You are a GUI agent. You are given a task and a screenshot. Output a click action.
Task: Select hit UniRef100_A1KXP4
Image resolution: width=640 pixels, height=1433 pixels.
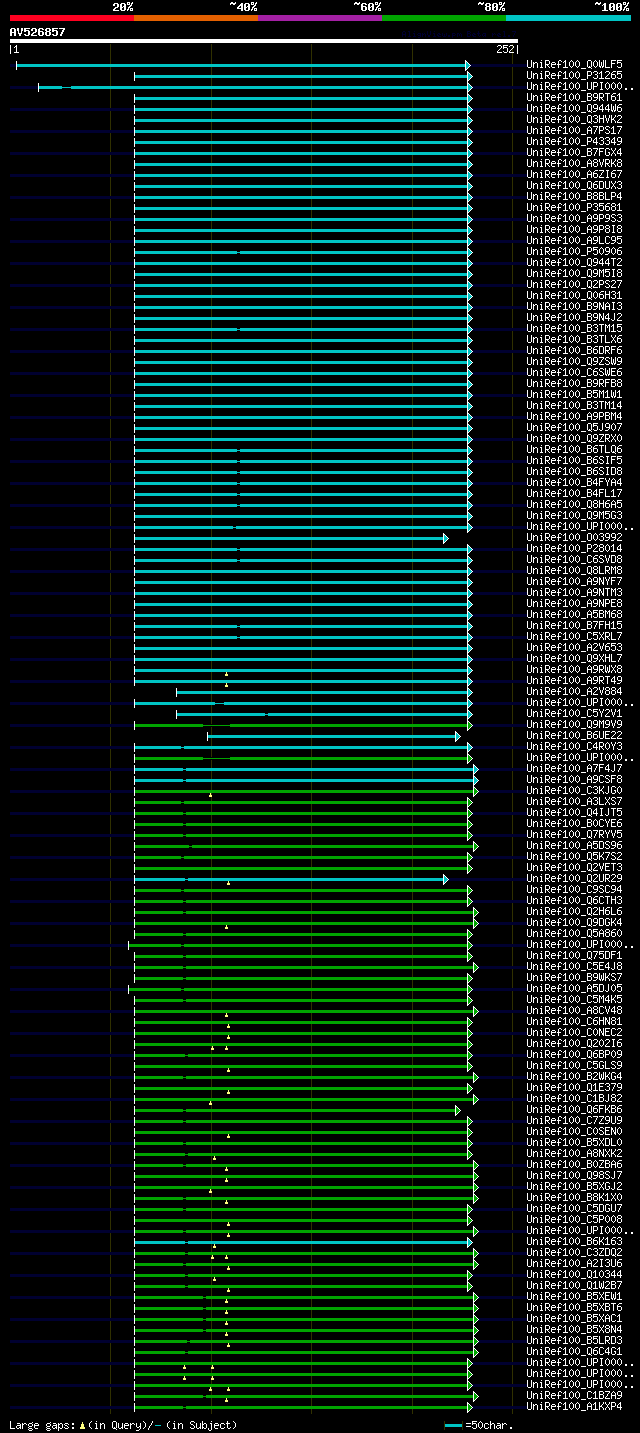click(x=574, y=1407)
